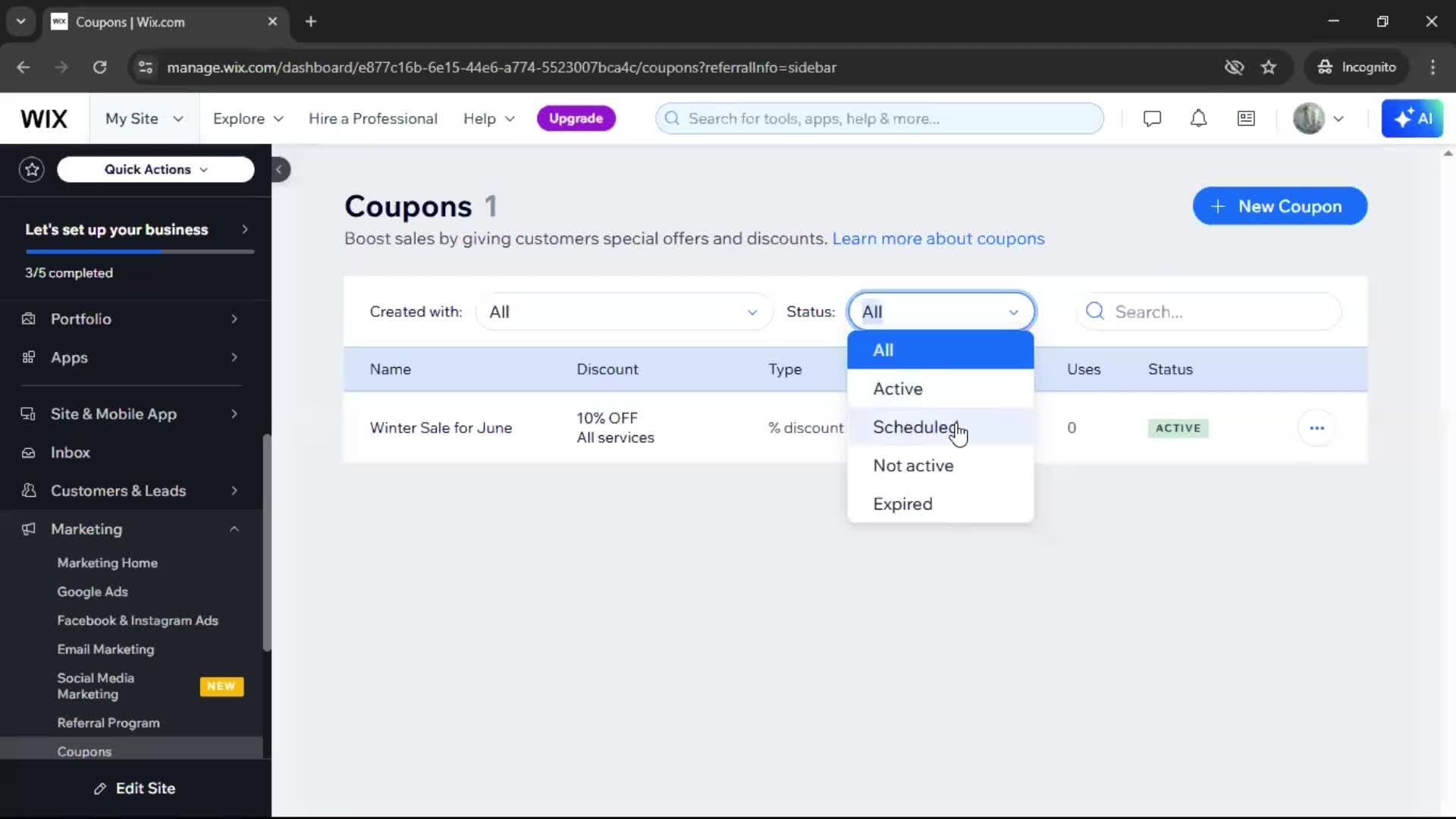The height and width of the screenshot is (819, 1456).
Task: Bookmark this page with star icon
Action: tap(1269, 67)
